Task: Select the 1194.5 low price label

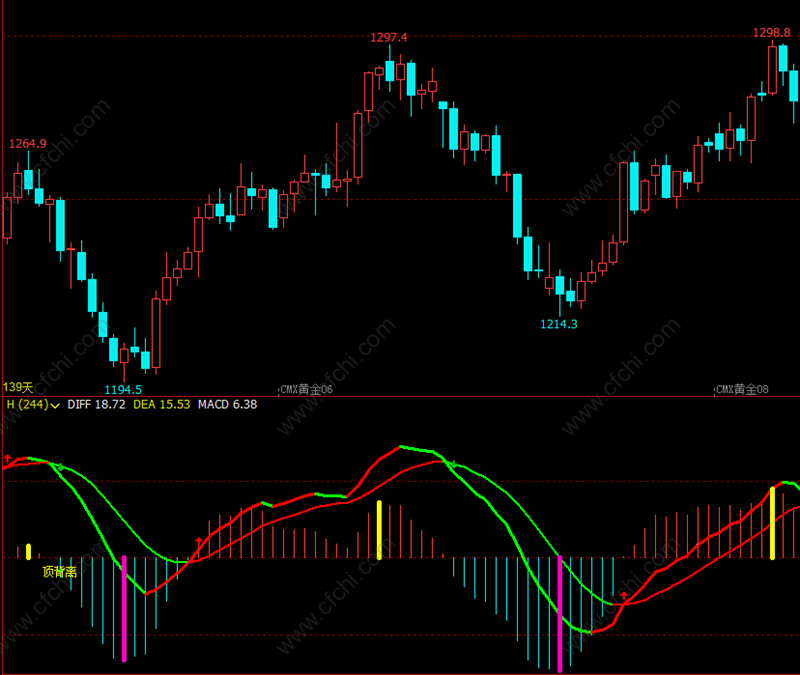Action: tap(123, 390)
